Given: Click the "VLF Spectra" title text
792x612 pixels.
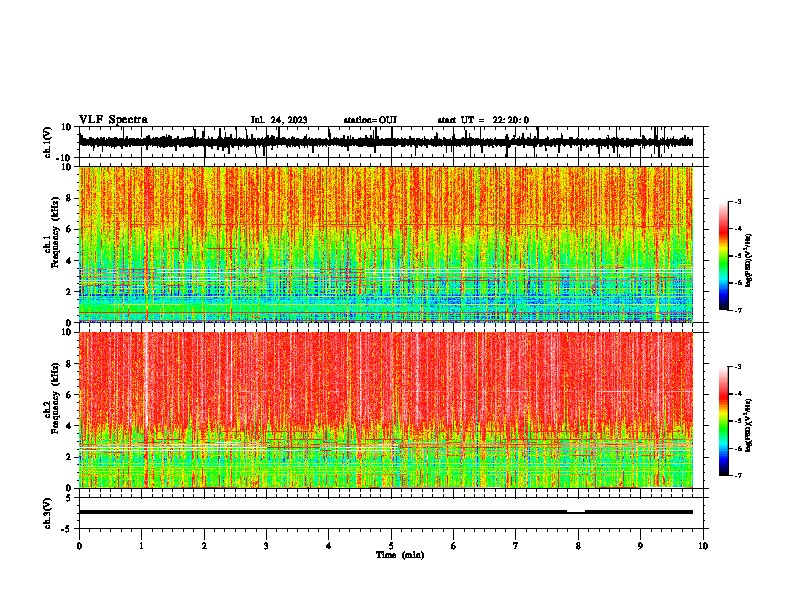Looking at the screenshot, I should [x=113, y=120].
